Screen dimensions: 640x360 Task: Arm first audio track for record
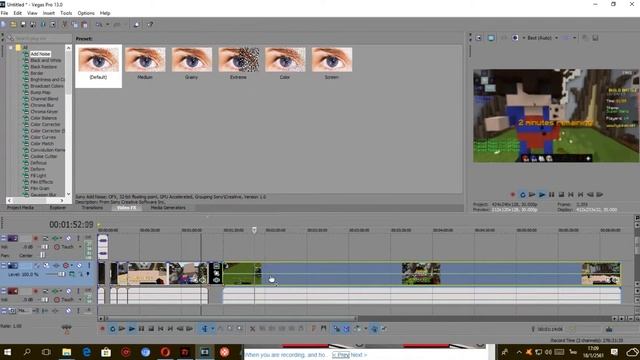(36, 238)
